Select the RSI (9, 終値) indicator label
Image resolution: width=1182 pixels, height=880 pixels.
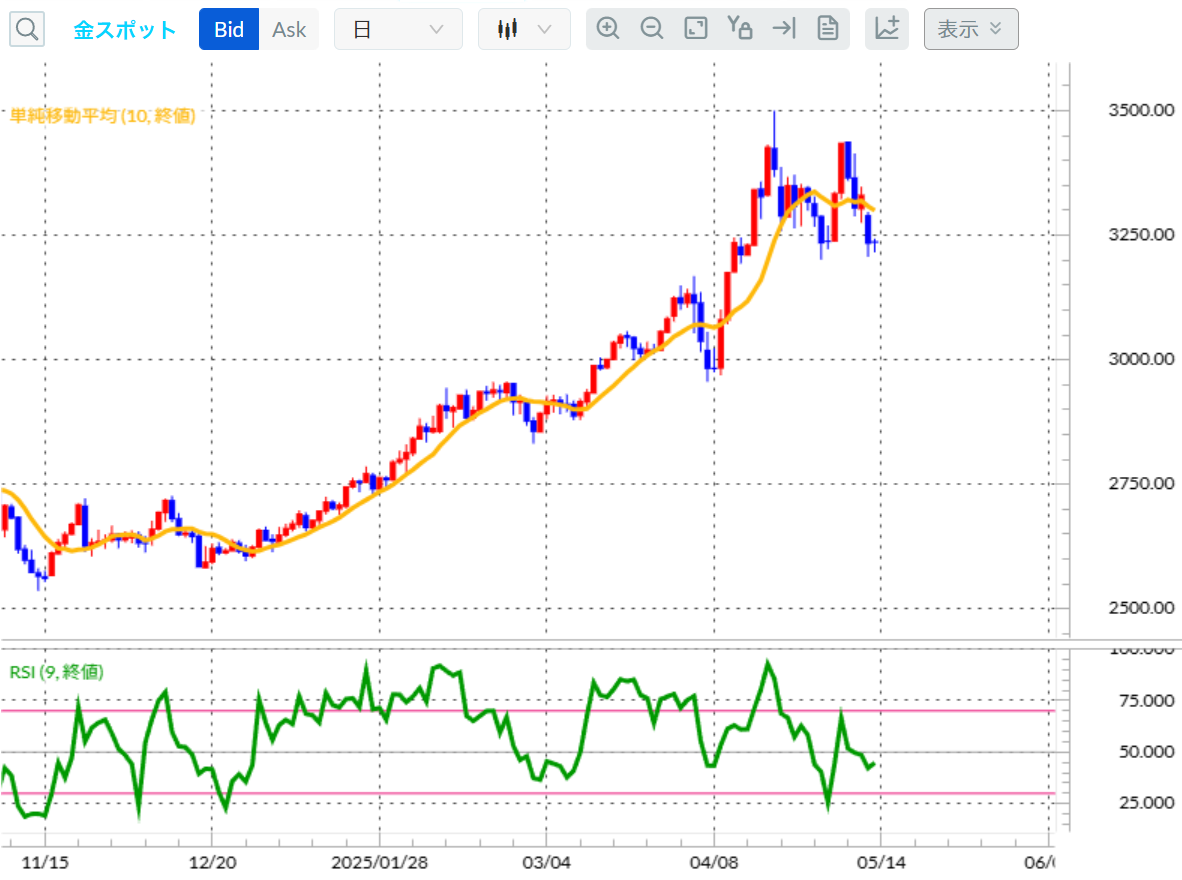[x=56, y=672]
